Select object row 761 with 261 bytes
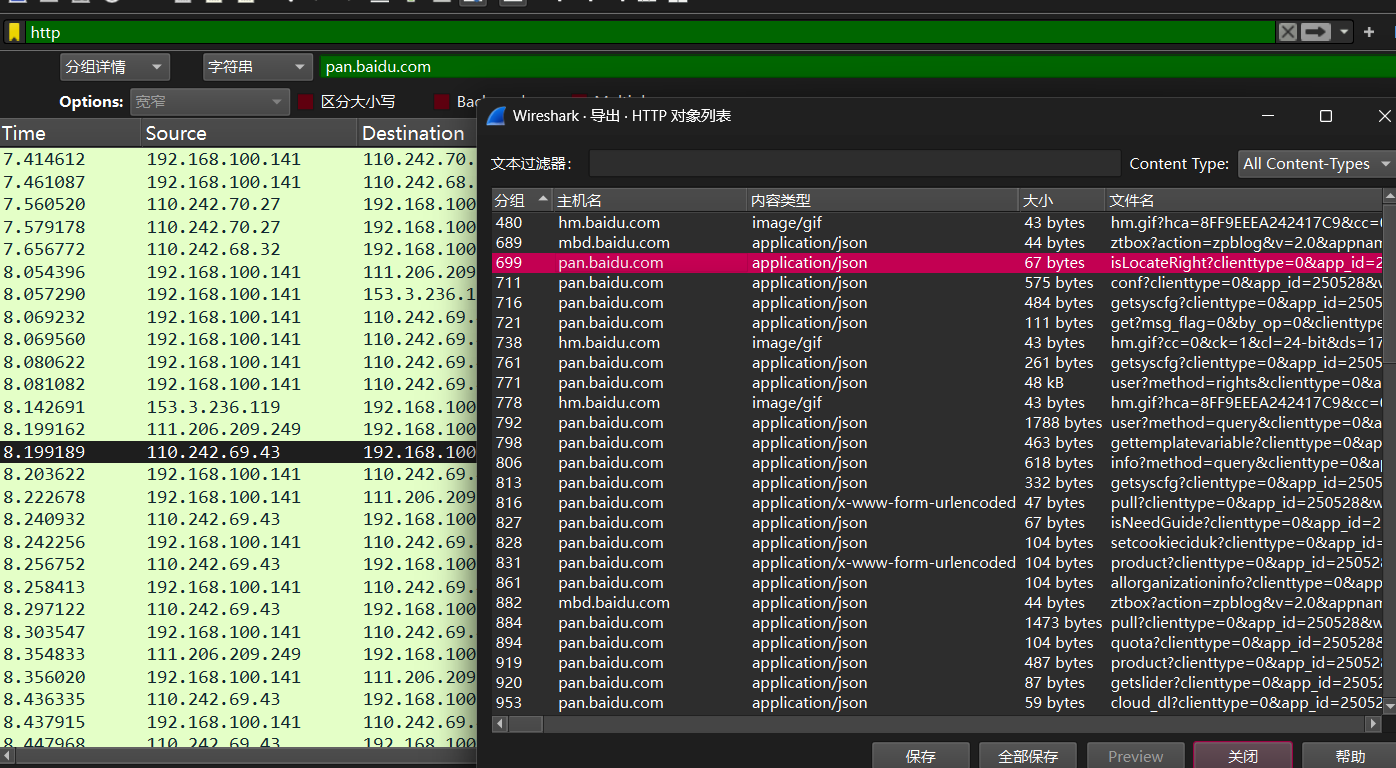The width and height of the screenshot is (1396, 768). (936, 362)
